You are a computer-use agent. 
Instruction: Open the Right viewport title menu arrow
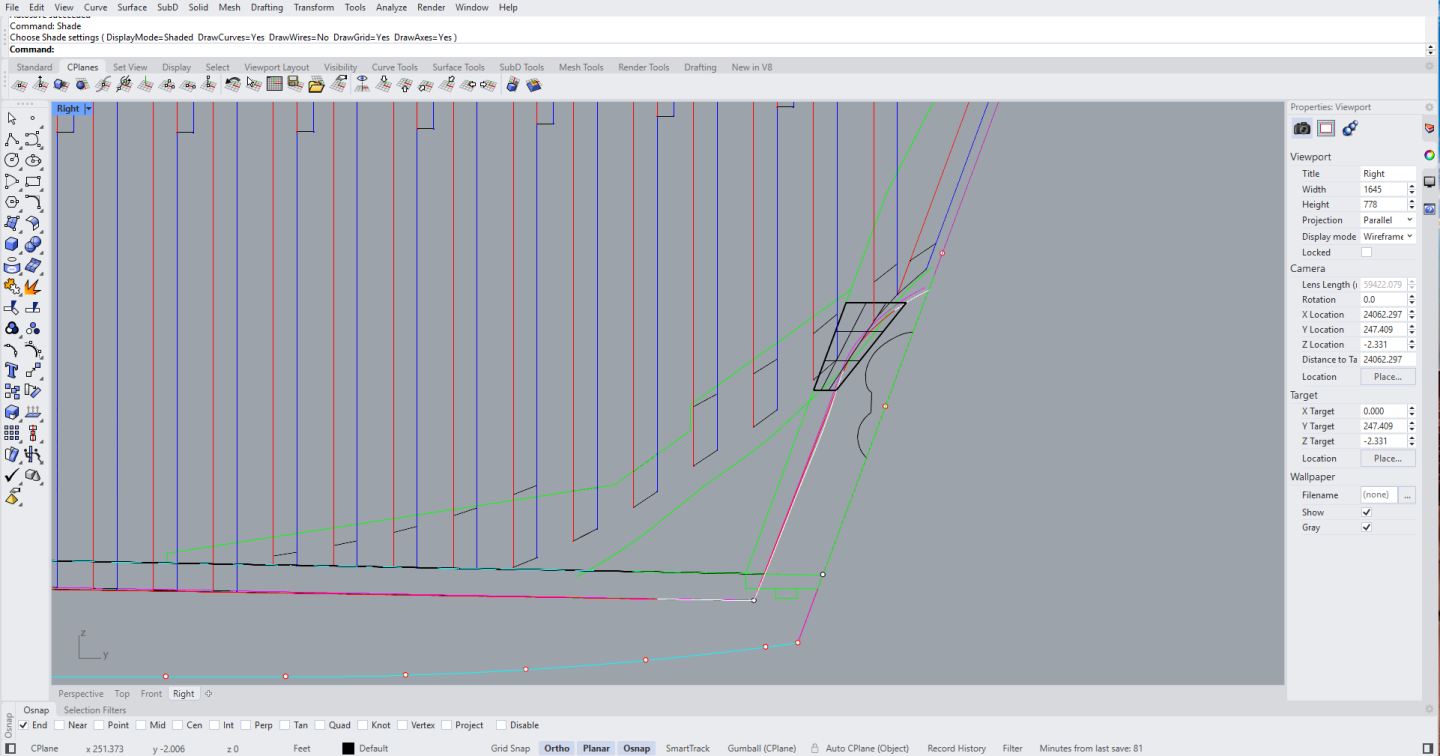[88, 108]
